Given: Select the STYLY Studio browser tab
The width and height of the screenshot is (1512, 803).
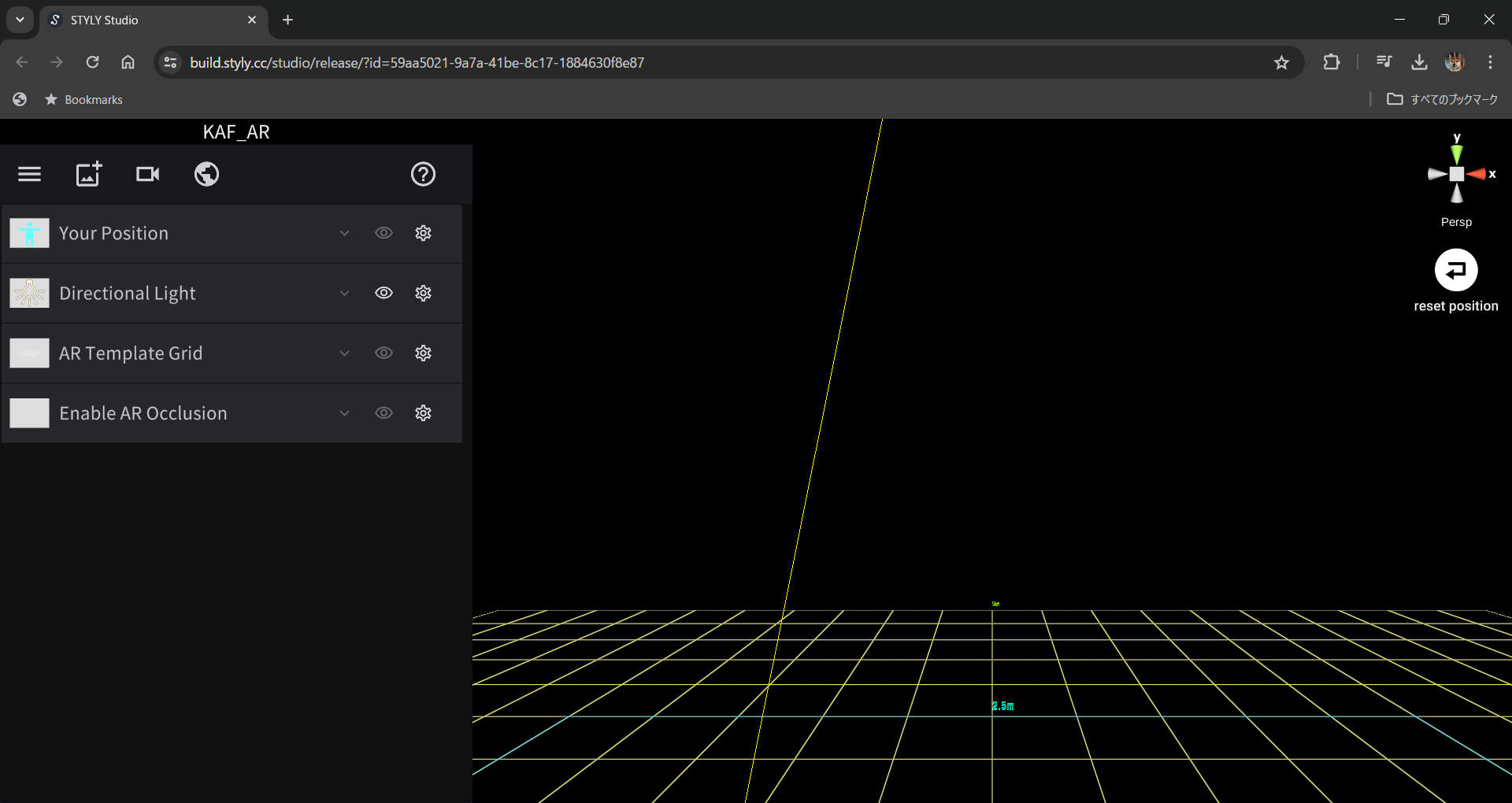Looking at the screenshot, I should tap(150, 20).
